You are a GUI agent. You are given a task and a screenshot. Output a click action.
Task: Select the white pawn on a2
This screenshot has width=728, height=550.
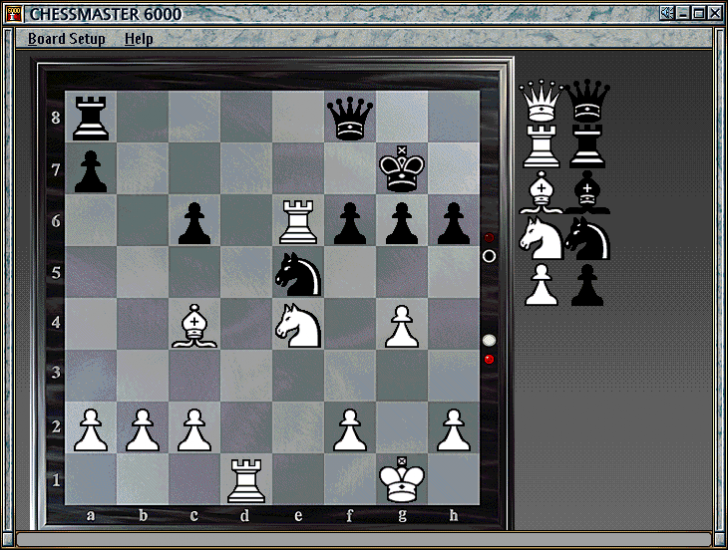[91, 430]
